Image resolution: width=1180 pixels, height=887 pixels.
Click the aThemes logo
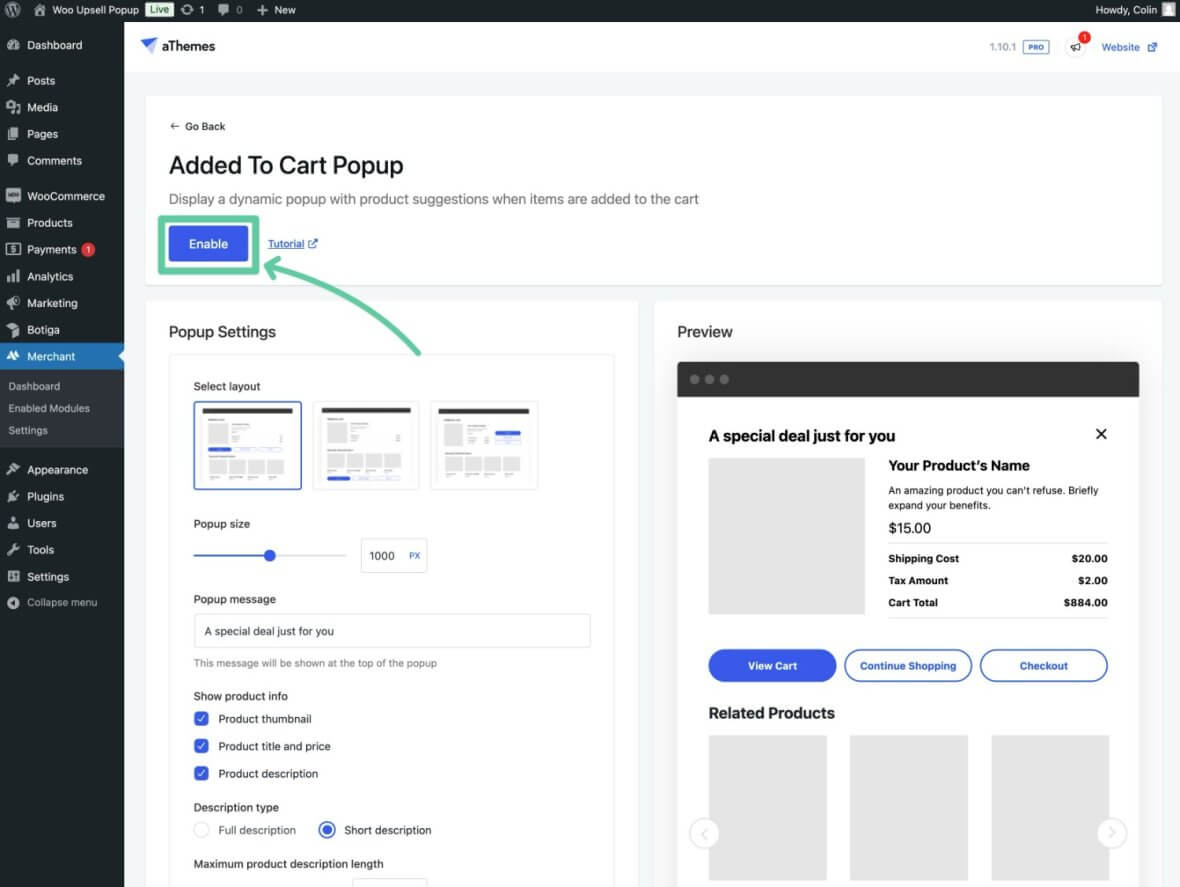(178, 46)
